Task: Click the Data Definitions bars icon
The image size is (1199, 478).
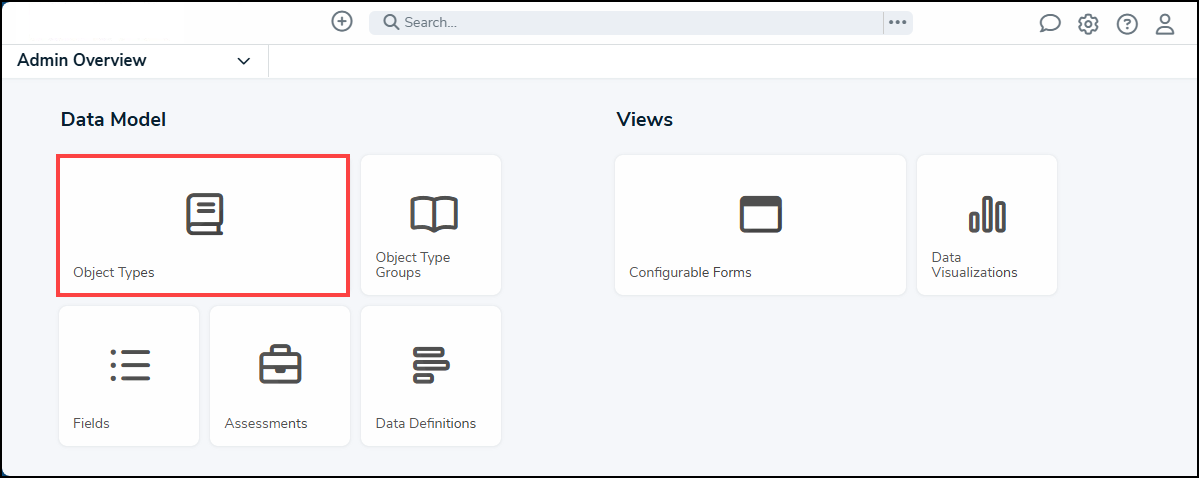Action: point(431,366)
